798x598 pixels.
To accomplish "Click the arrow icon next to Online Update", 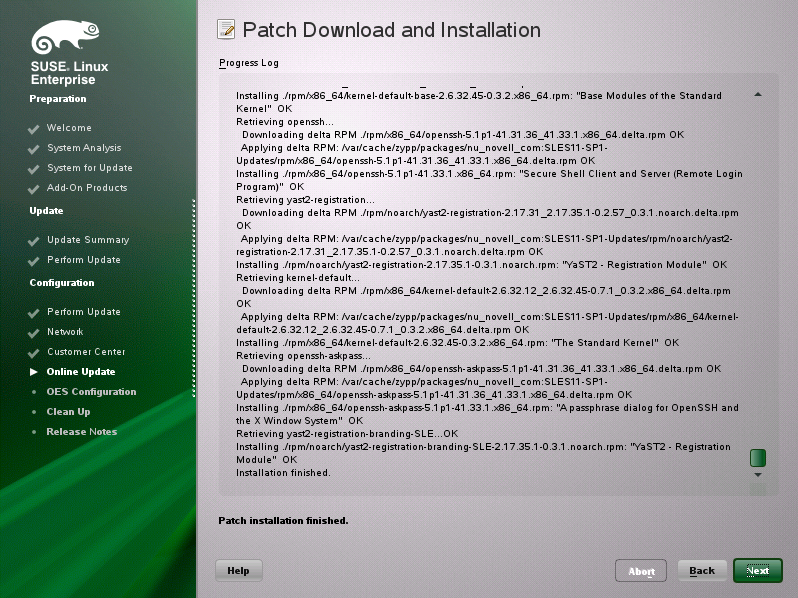I will [34, 372].
